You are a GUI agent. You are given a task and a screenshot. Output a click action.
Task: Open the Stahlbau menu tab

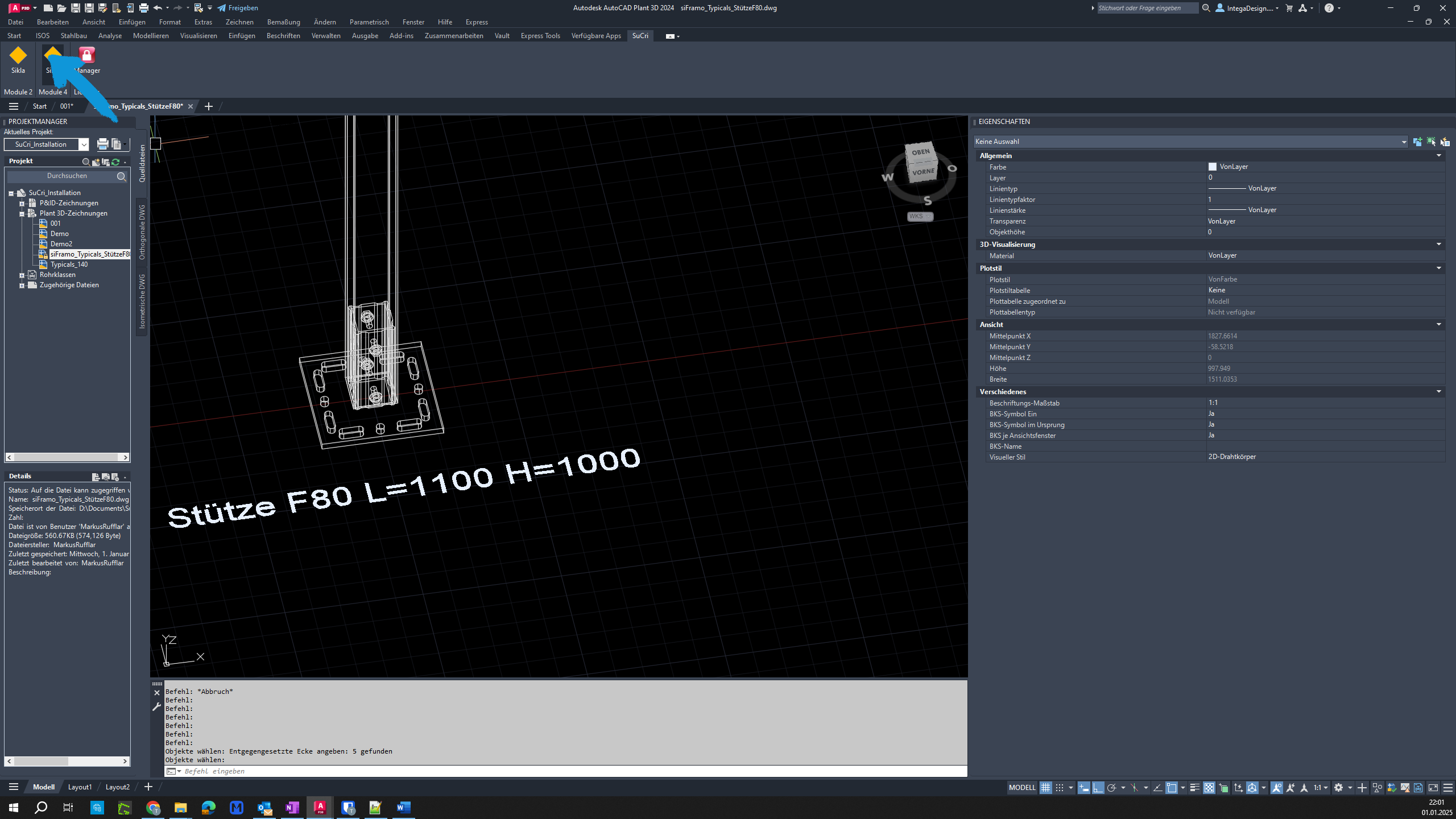[73, 36]
